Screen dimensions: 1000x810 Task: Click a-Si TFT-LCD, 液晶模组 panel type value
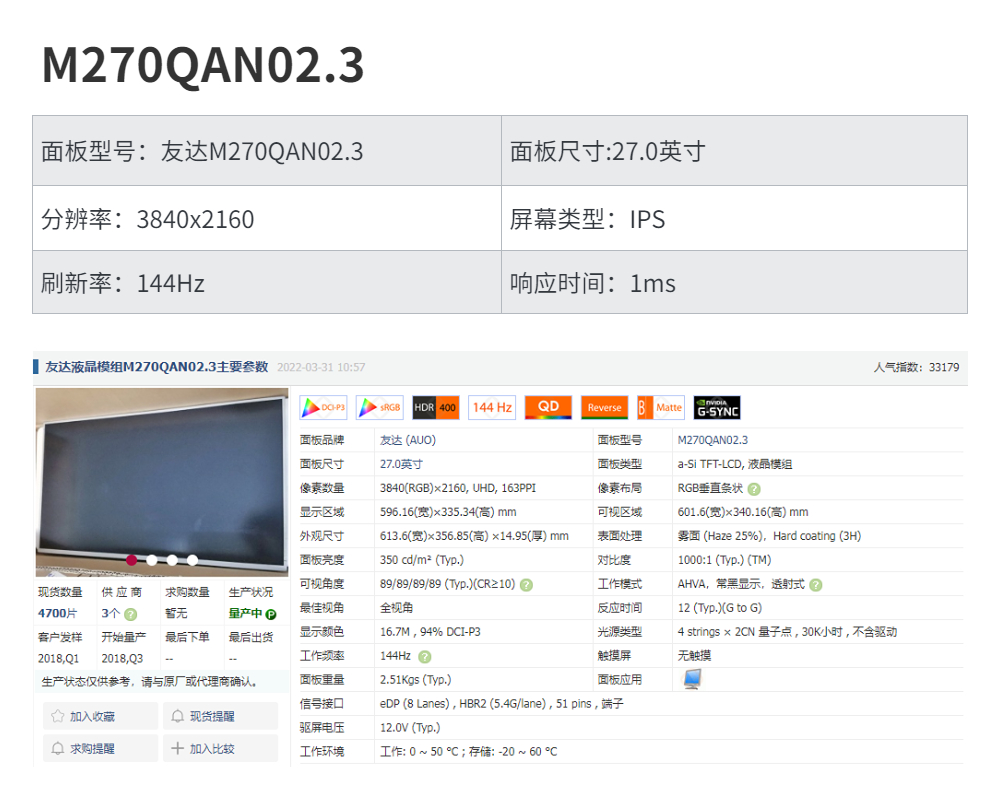point(735,464)
